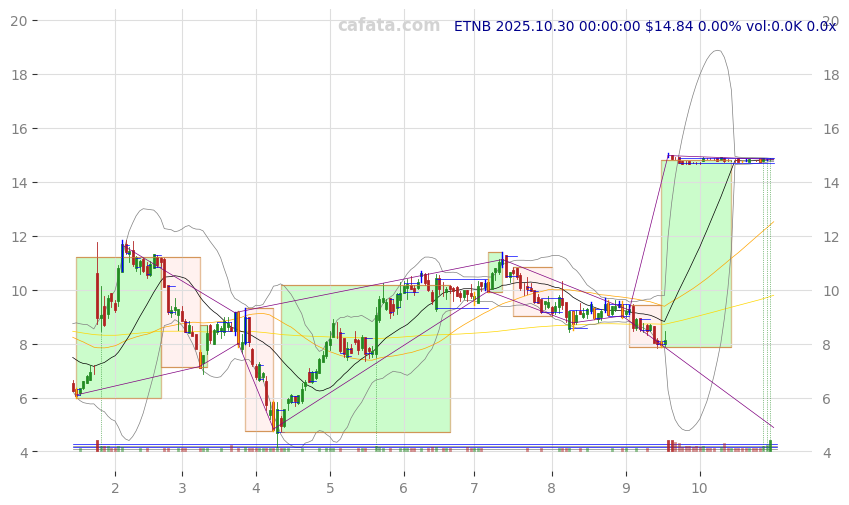849x505 pixels.
Task: Click left y-axis label 12
Action: tap(30, 237)
